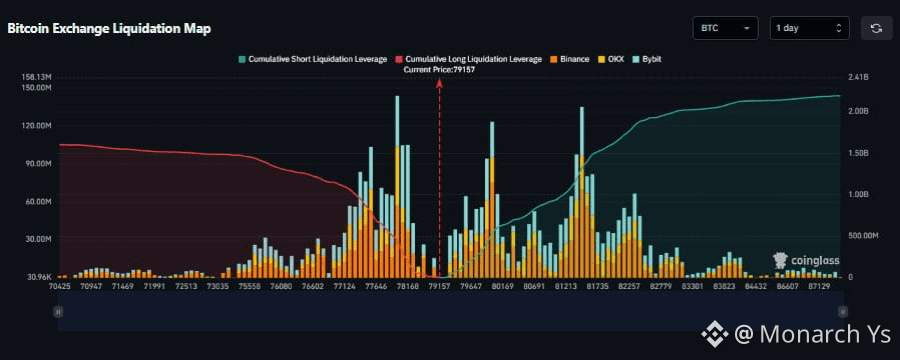900x360 pixels.
Task: Click the Bitcoin Exchange Liquidation Map title
Action: (109, 29)
